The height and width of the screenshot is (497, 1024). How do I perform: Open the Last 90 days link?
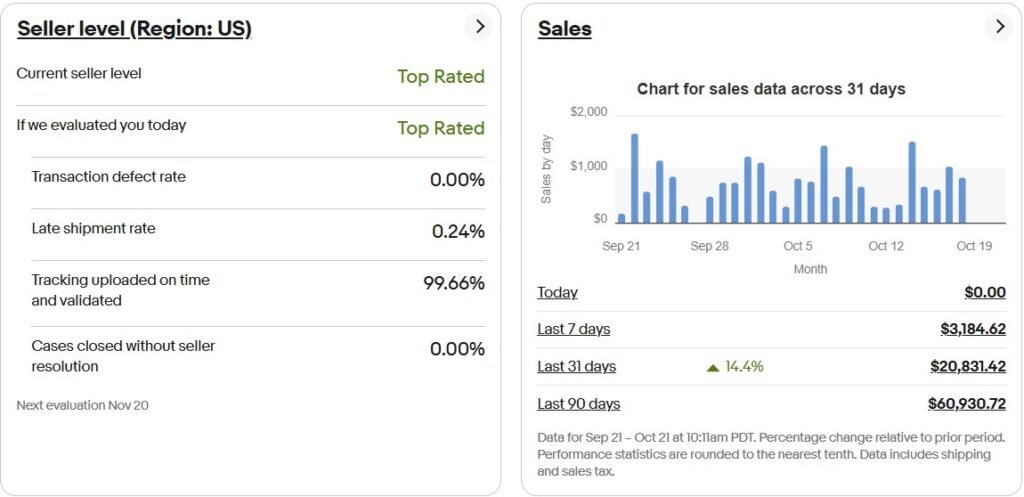[x=578, y=404]
